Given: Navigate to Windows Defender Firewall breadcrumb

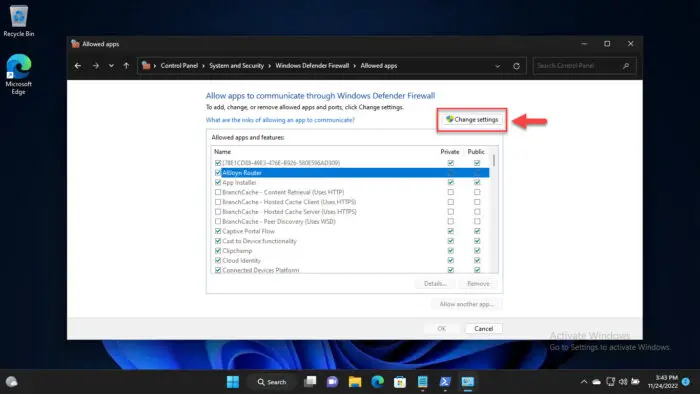Looking at the screenshot, I should point(312,66).
